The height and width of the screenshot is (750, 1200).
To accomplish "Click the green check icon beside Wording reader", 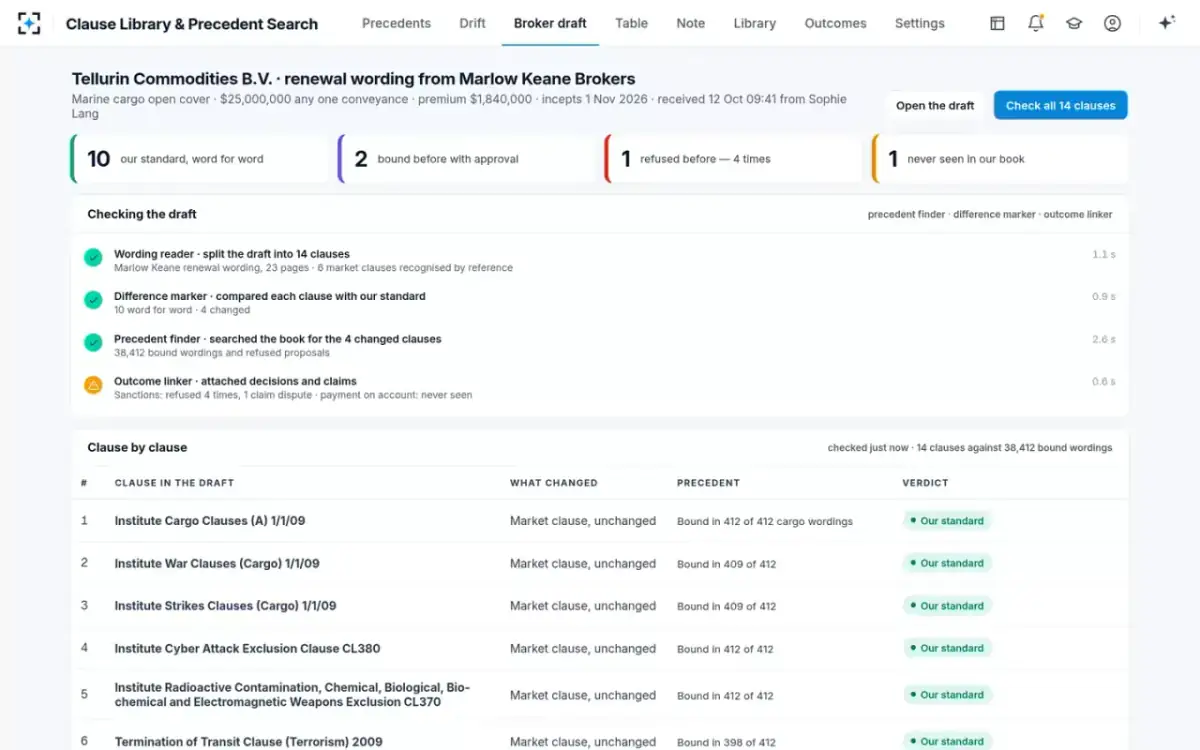I will [93, 258].
